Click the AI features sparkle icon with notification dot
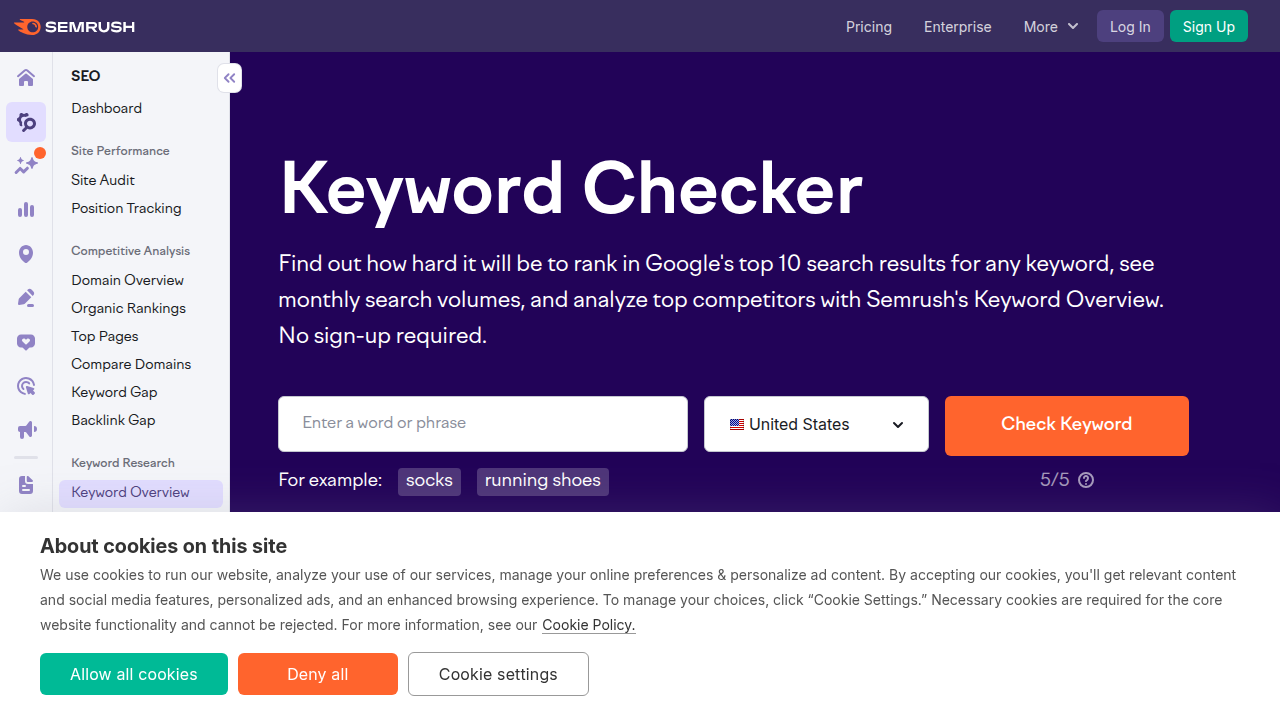This screenshot has width=1280, height=720. pos(25,165)
